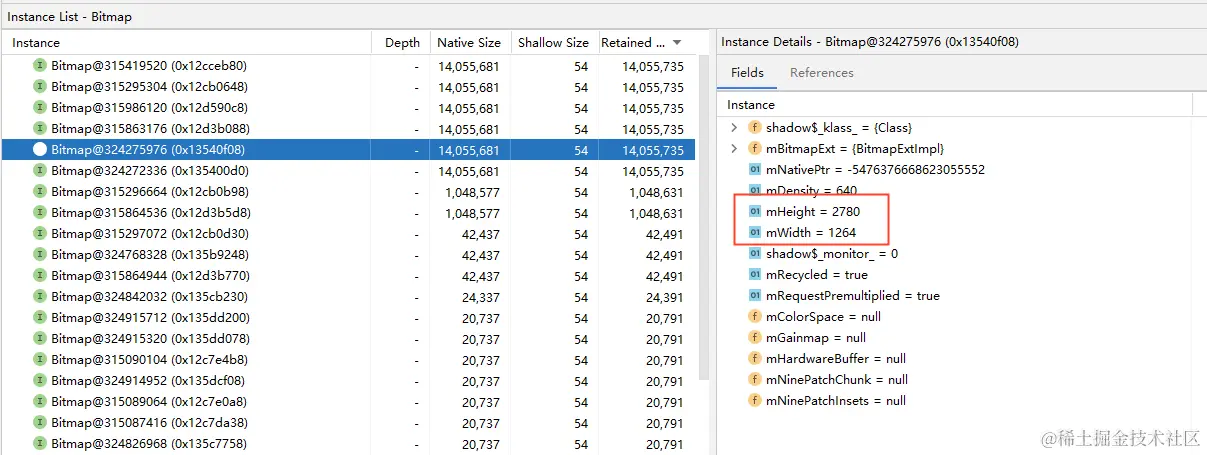Sort by the Depth column header

click(x=402, y=43)
